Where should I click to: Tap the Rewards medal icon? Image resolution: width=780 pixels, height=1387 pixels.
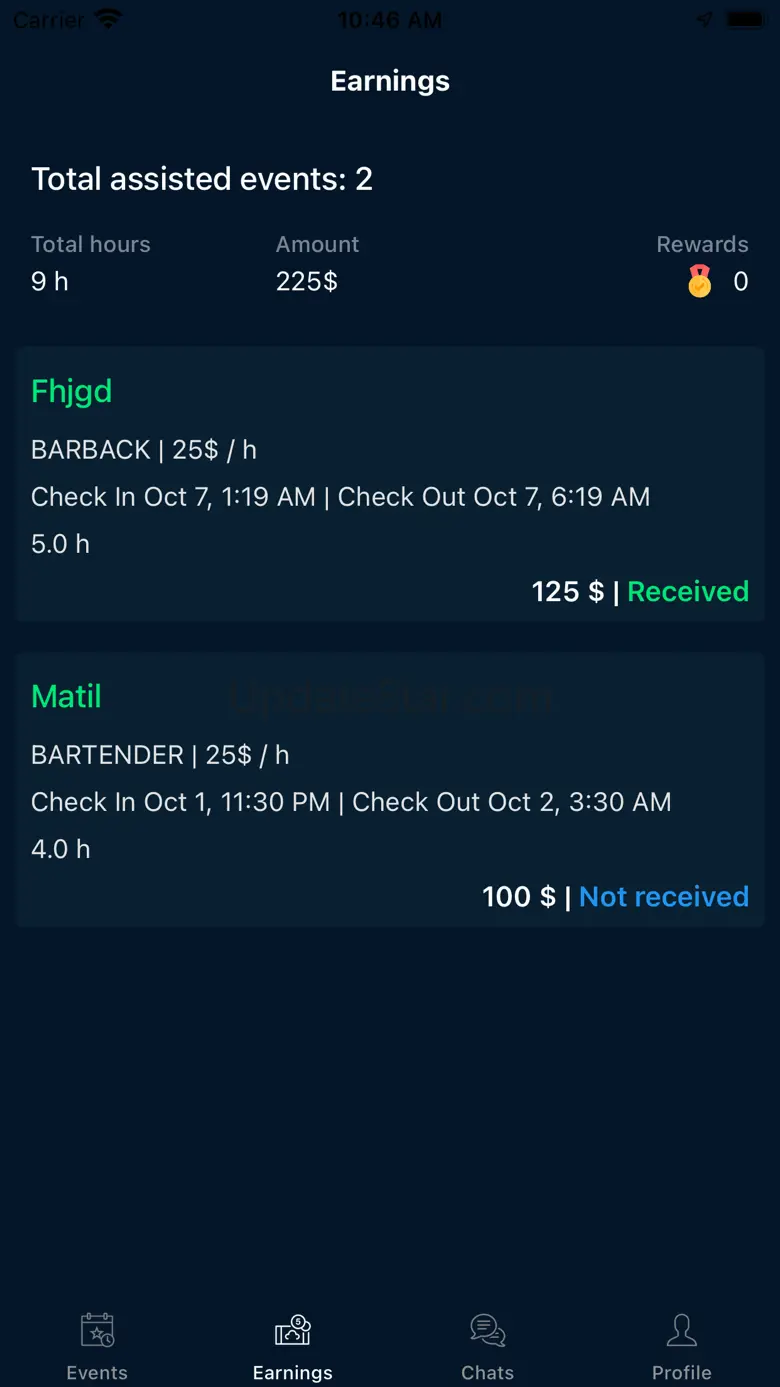(x=700, y=281)
